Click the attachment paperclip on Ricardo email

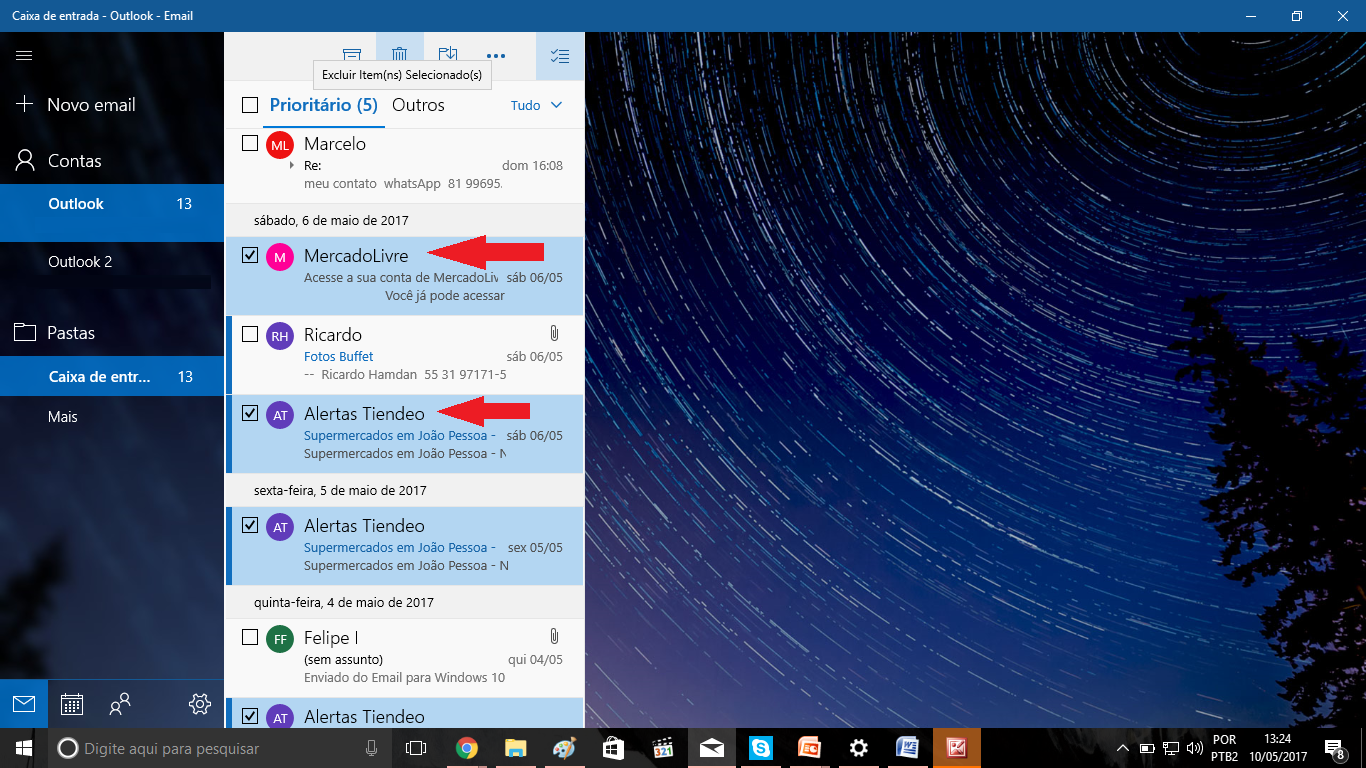555,334
